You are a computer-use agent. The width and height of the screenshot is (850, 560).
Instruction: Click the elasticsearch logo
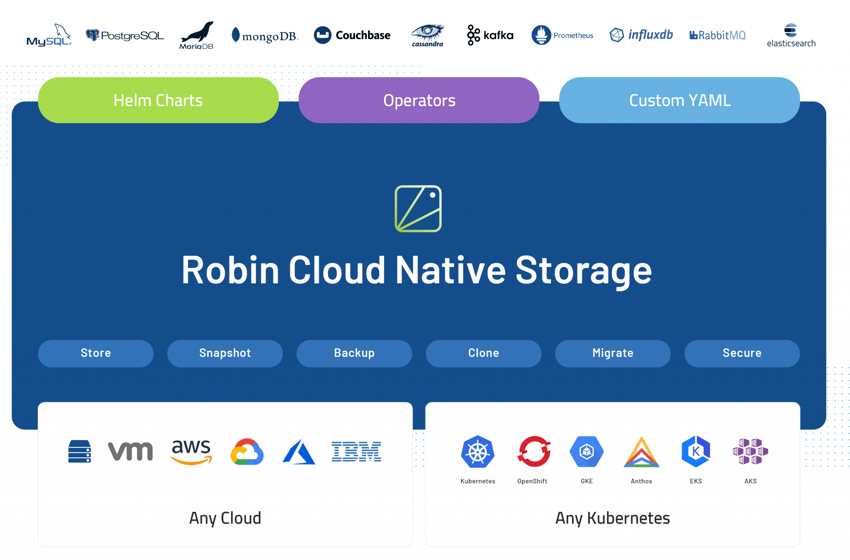(791, 36)
